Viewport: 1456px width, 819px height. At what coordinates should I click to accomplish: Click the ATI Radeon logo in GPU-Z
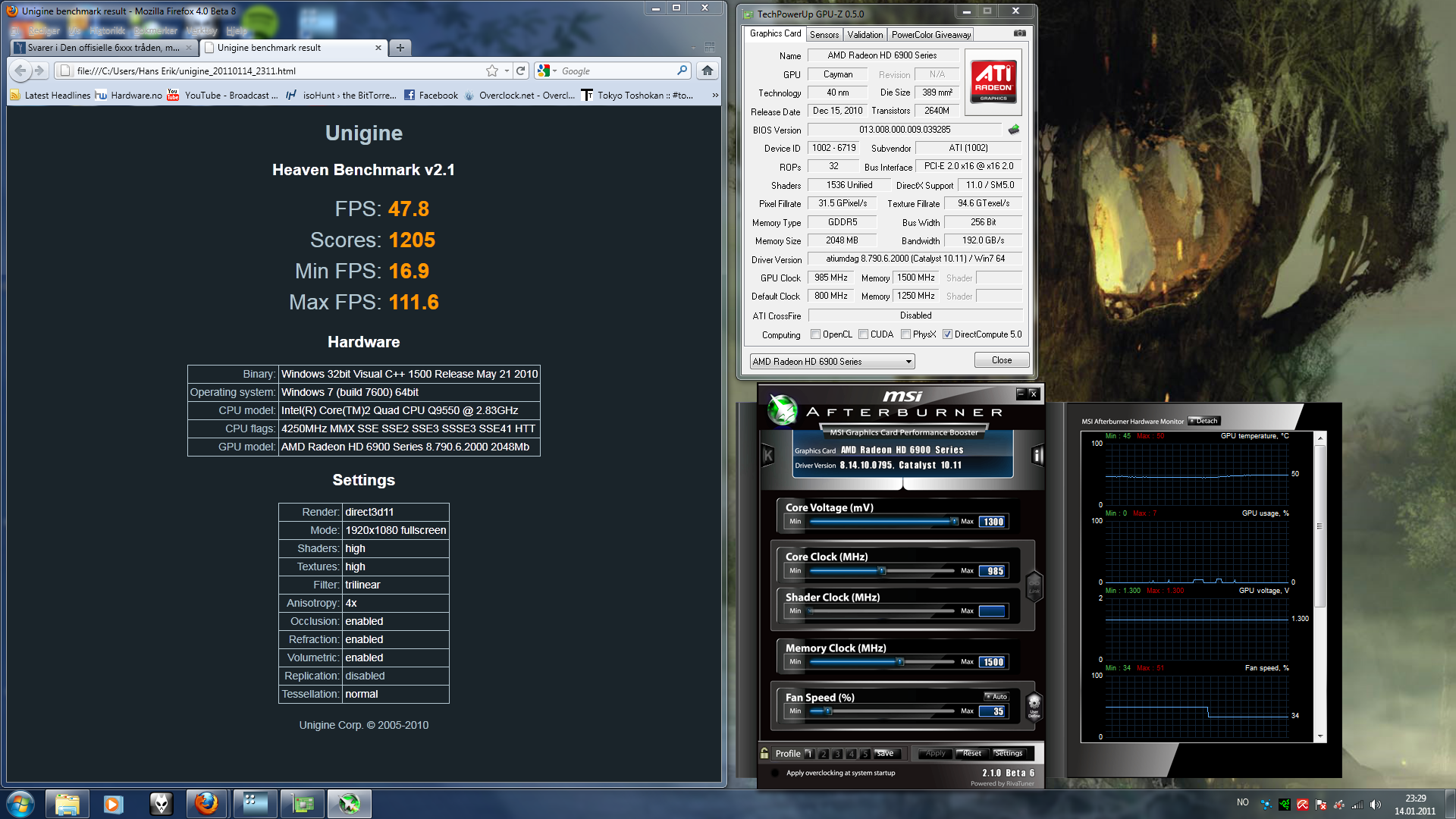[993, 81]
